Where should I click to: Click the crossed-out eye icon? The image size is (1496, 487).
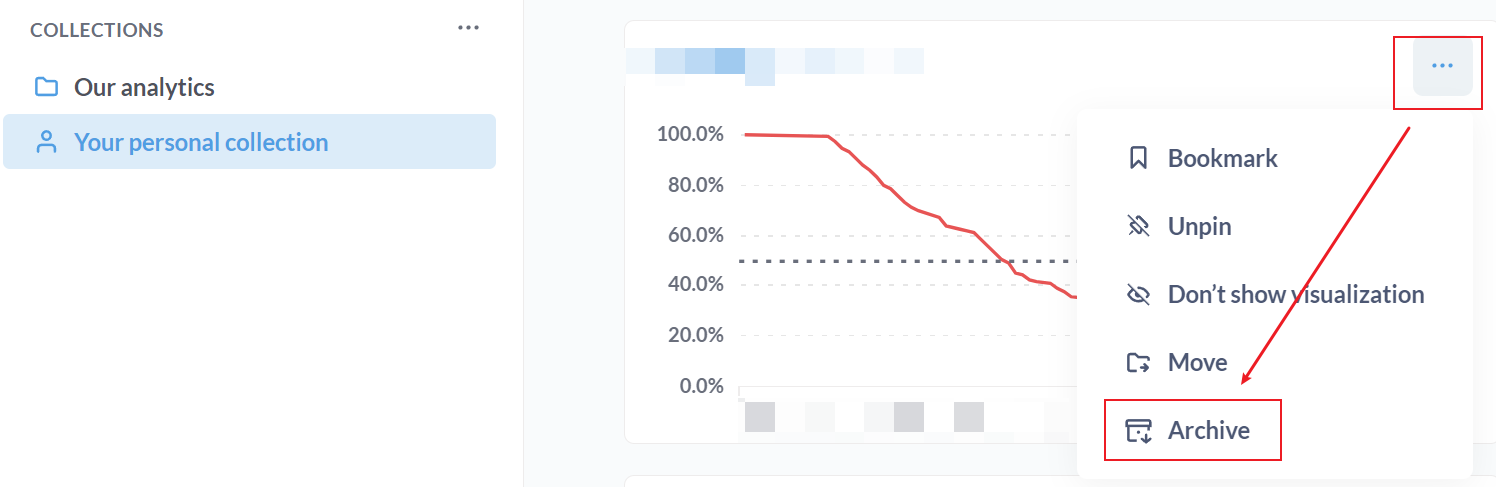(x=1138, y=294)
